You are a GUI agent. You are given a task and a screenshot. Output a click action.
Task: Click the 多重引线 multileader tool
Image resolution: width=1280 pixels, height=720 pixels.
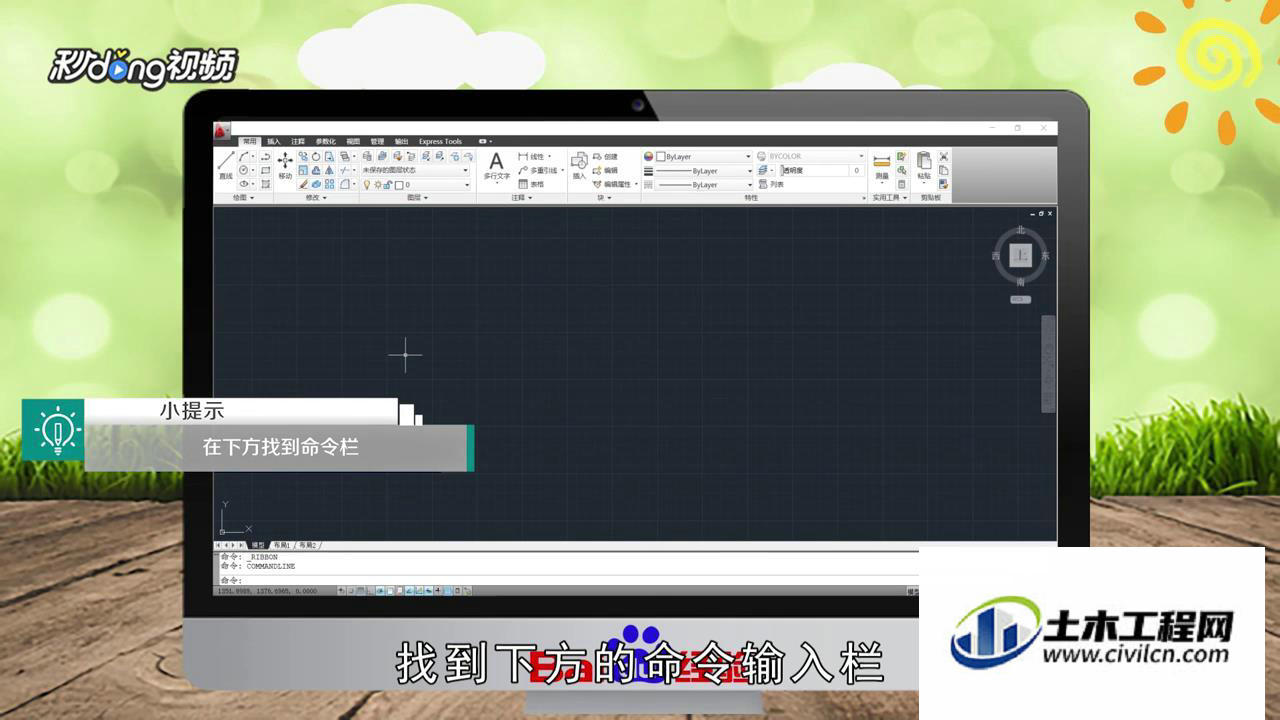tap(540, 170)
